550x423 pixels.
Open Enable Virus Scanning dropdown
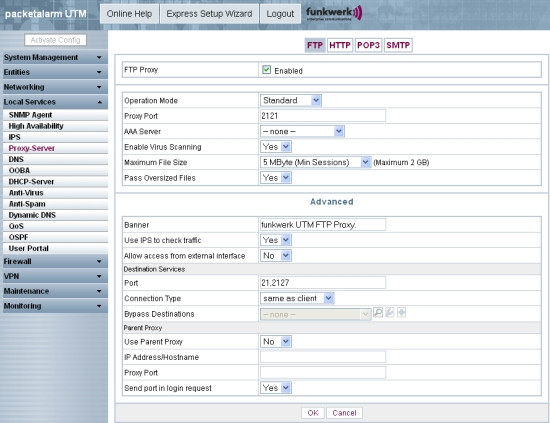coord(276,147)
